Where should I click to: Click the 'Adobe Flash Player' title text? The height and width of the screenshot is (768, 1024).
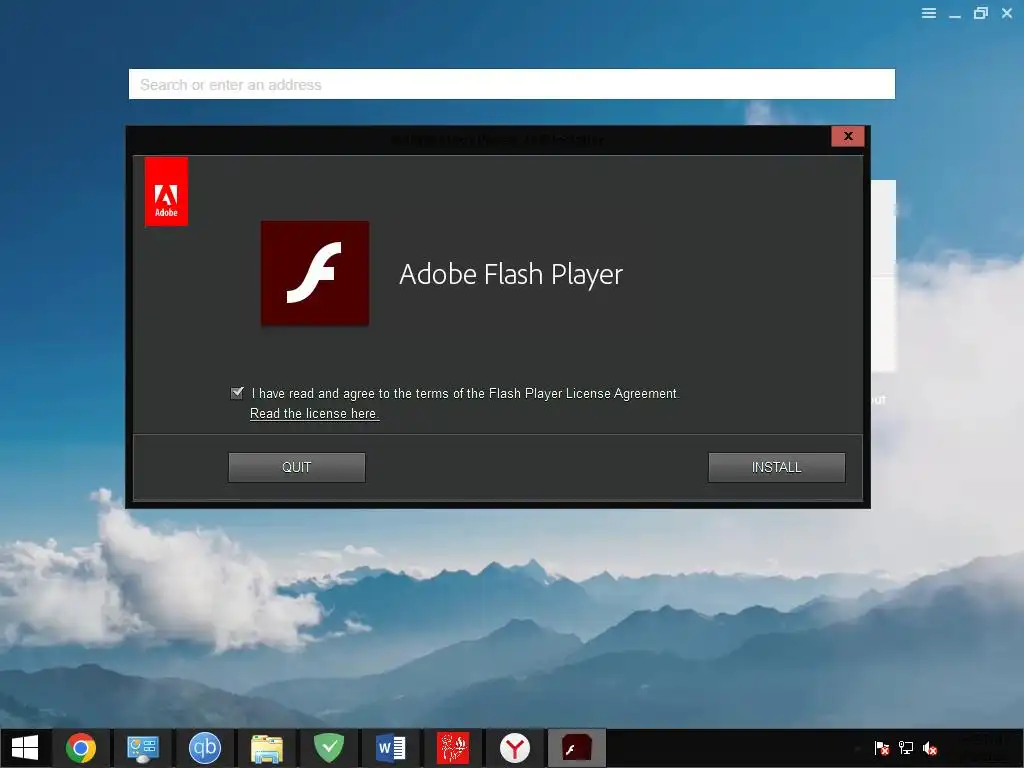[x=511, y=274]
